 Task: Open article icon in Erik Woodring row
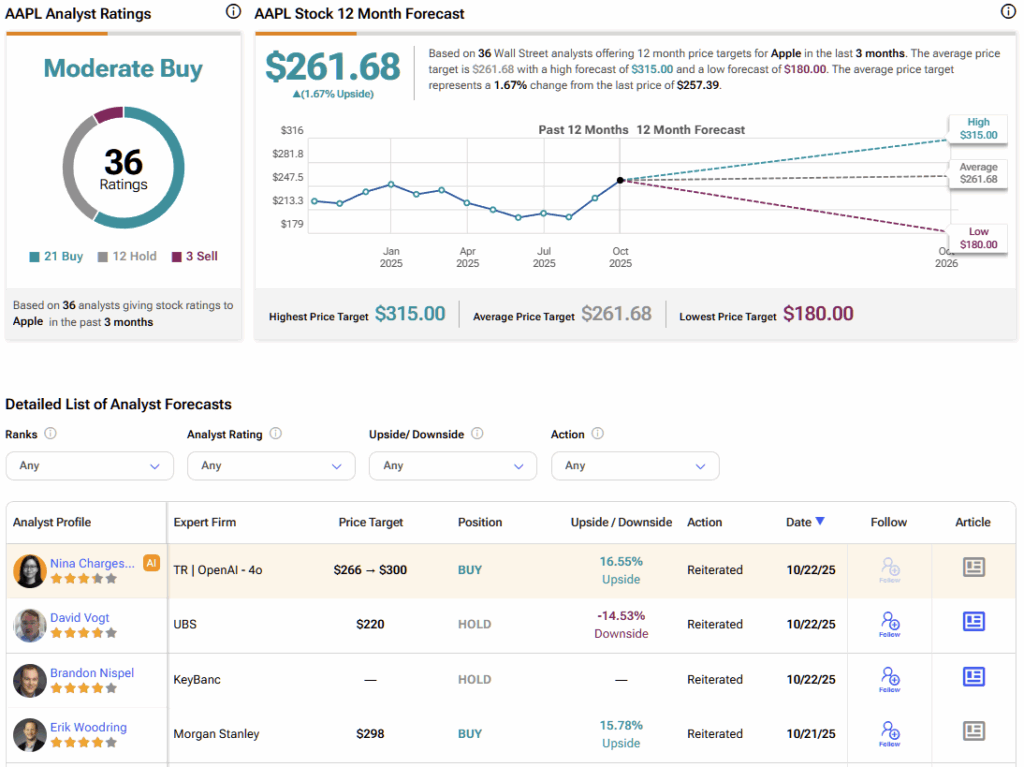(973, 732)
